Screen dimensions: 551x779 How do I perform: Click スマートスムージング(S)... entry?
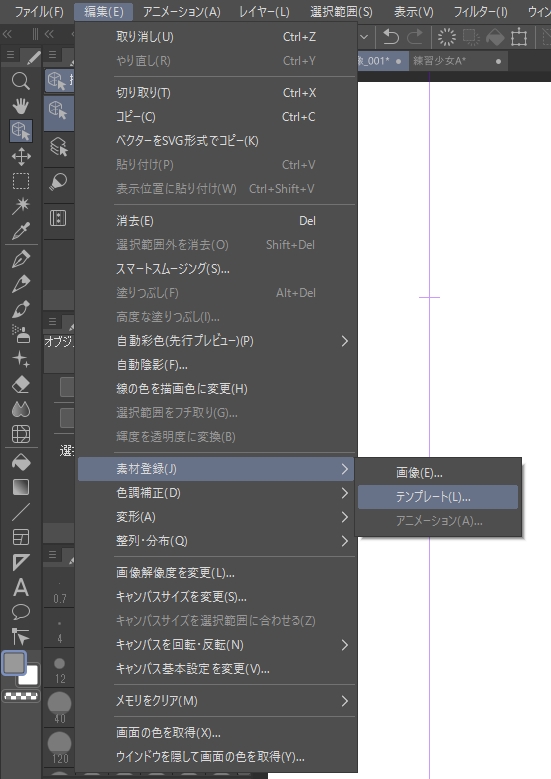coord(216,269)
